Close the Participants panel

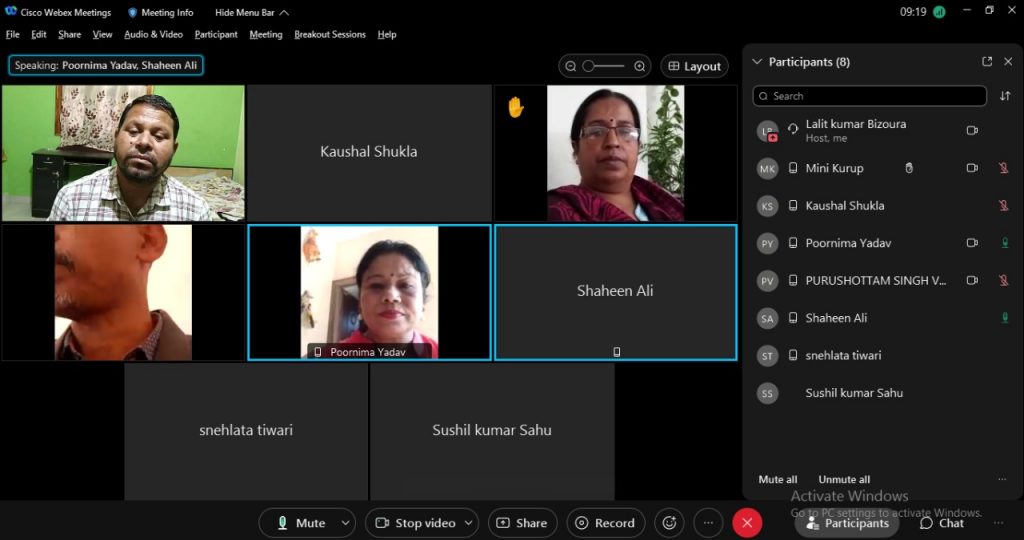[x=1008, y=62]
